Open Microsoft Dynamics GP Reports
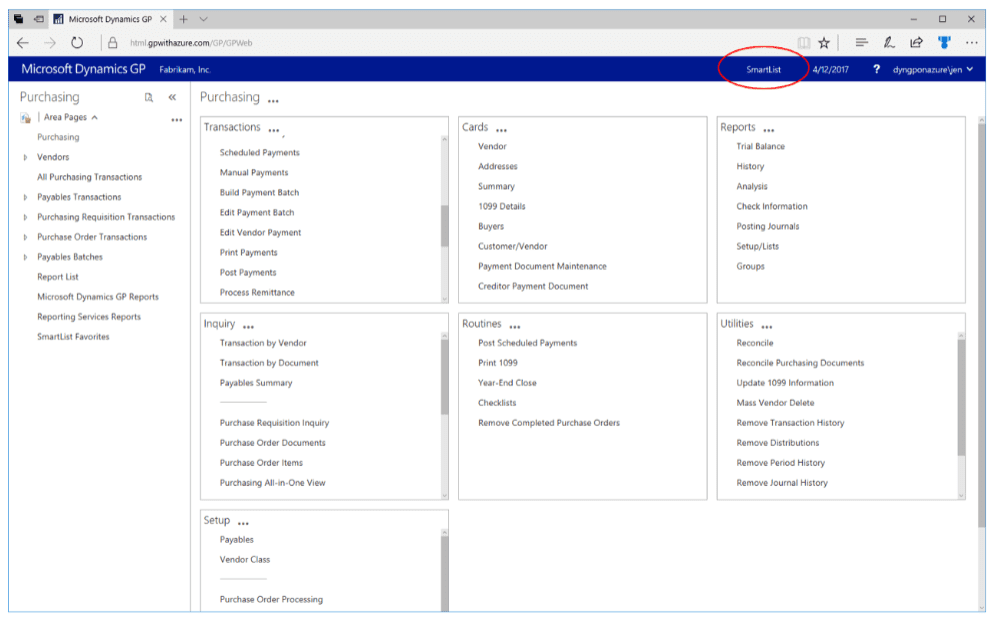The image size is (995, 623). (98, 297)
